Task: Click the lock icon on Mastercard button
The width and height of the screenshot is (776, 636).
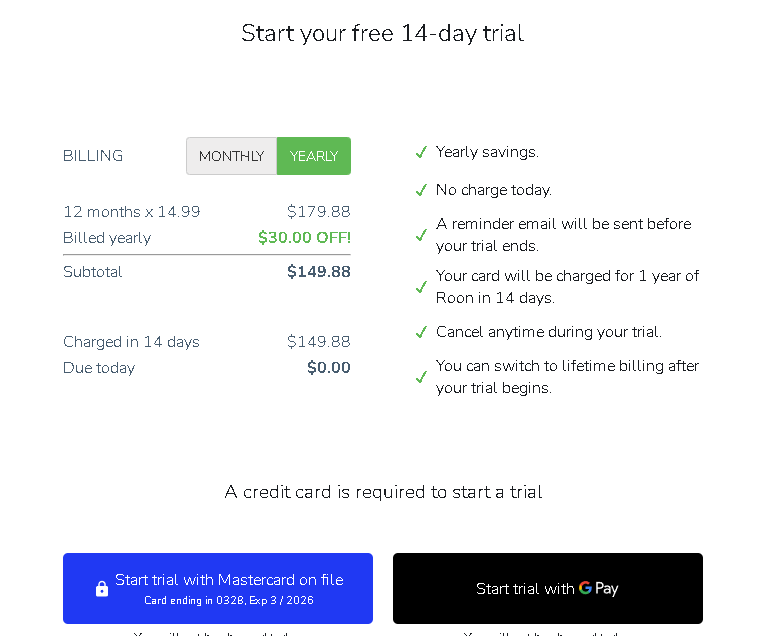Action: coord(102,588)
